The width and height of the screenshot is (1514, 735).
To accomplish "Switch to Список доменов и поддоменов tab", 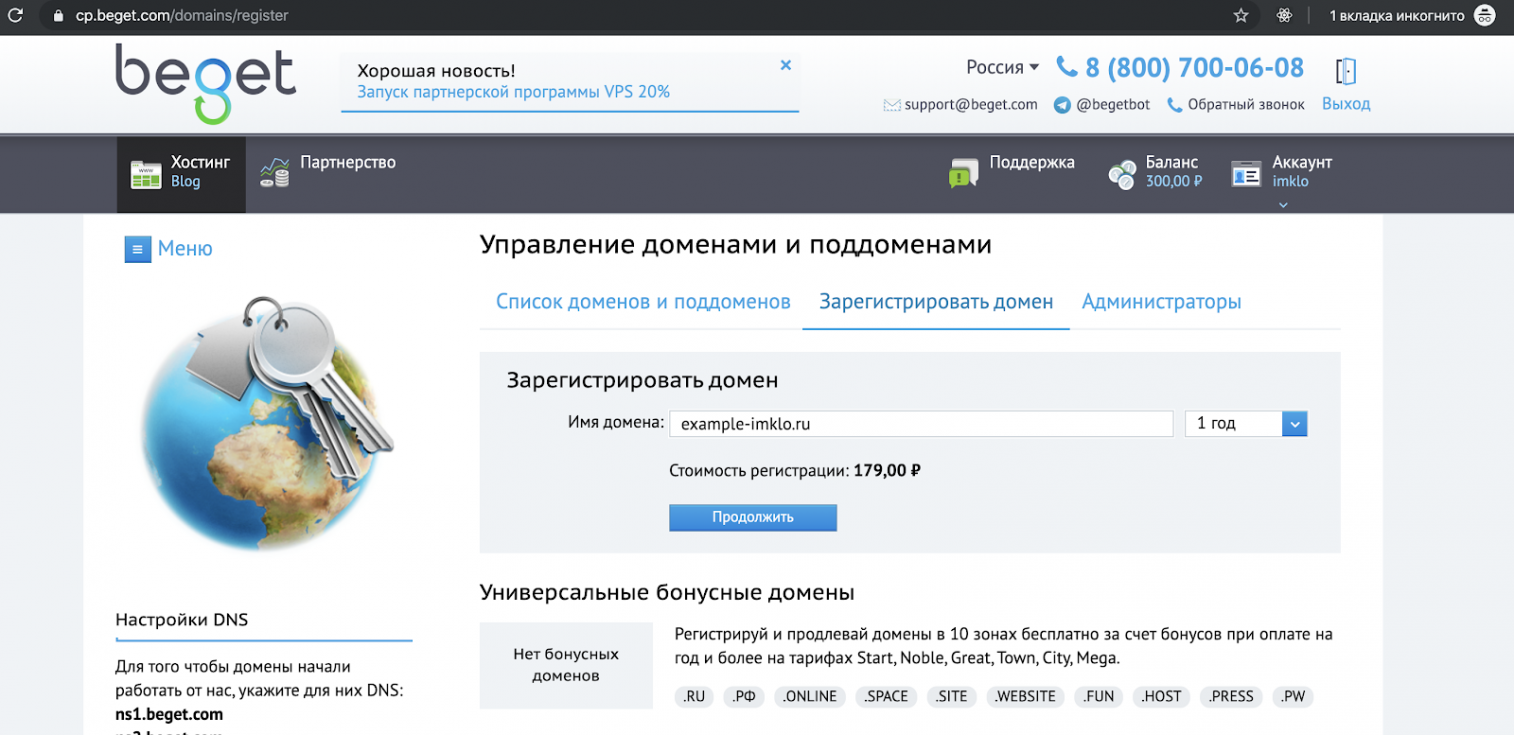I will [x=643, y=302].
